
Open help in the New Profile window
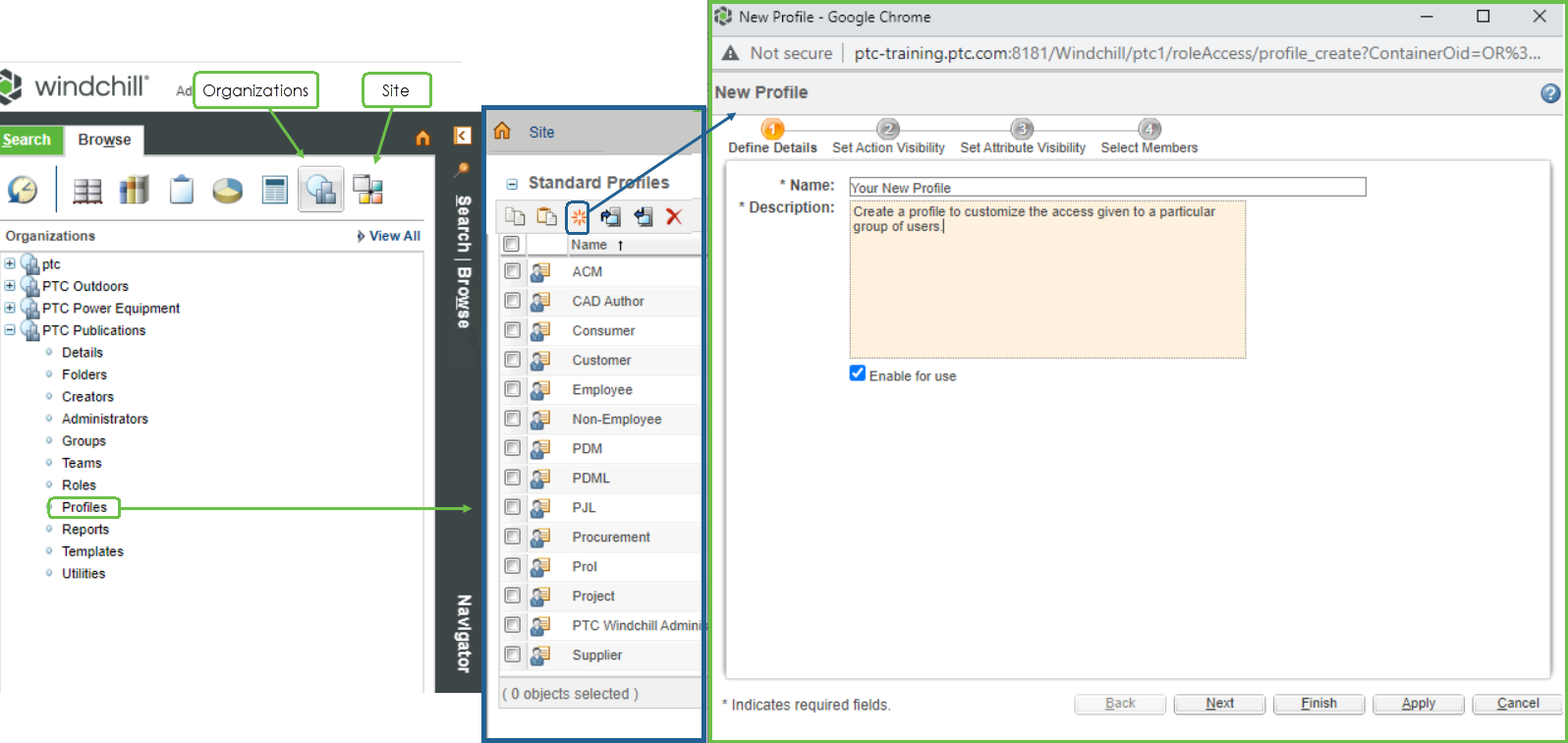(1550, 93)
